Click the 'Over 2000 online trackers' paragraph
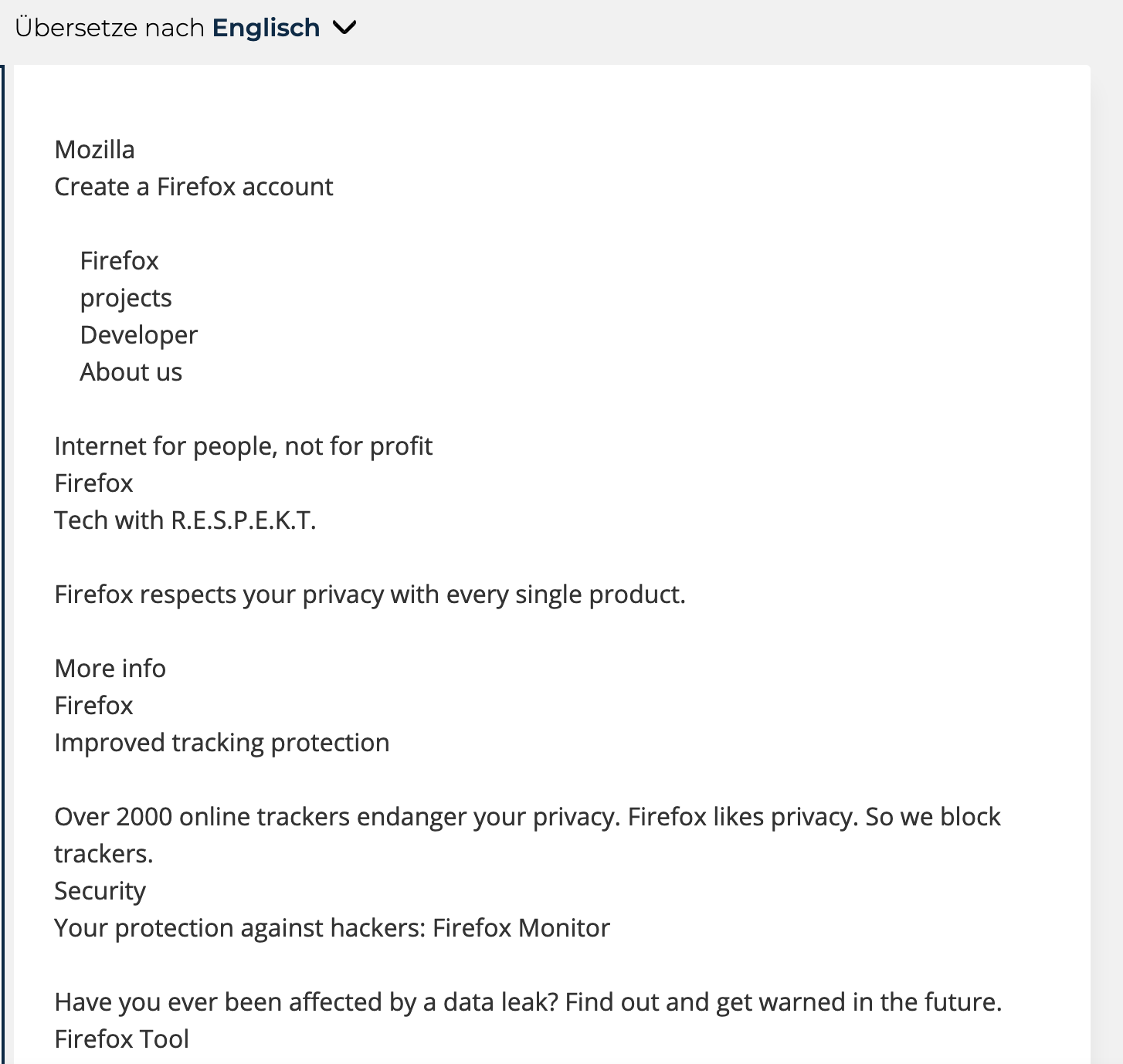The height and width of the screenshot is (1064, 1123). (528, 817)
